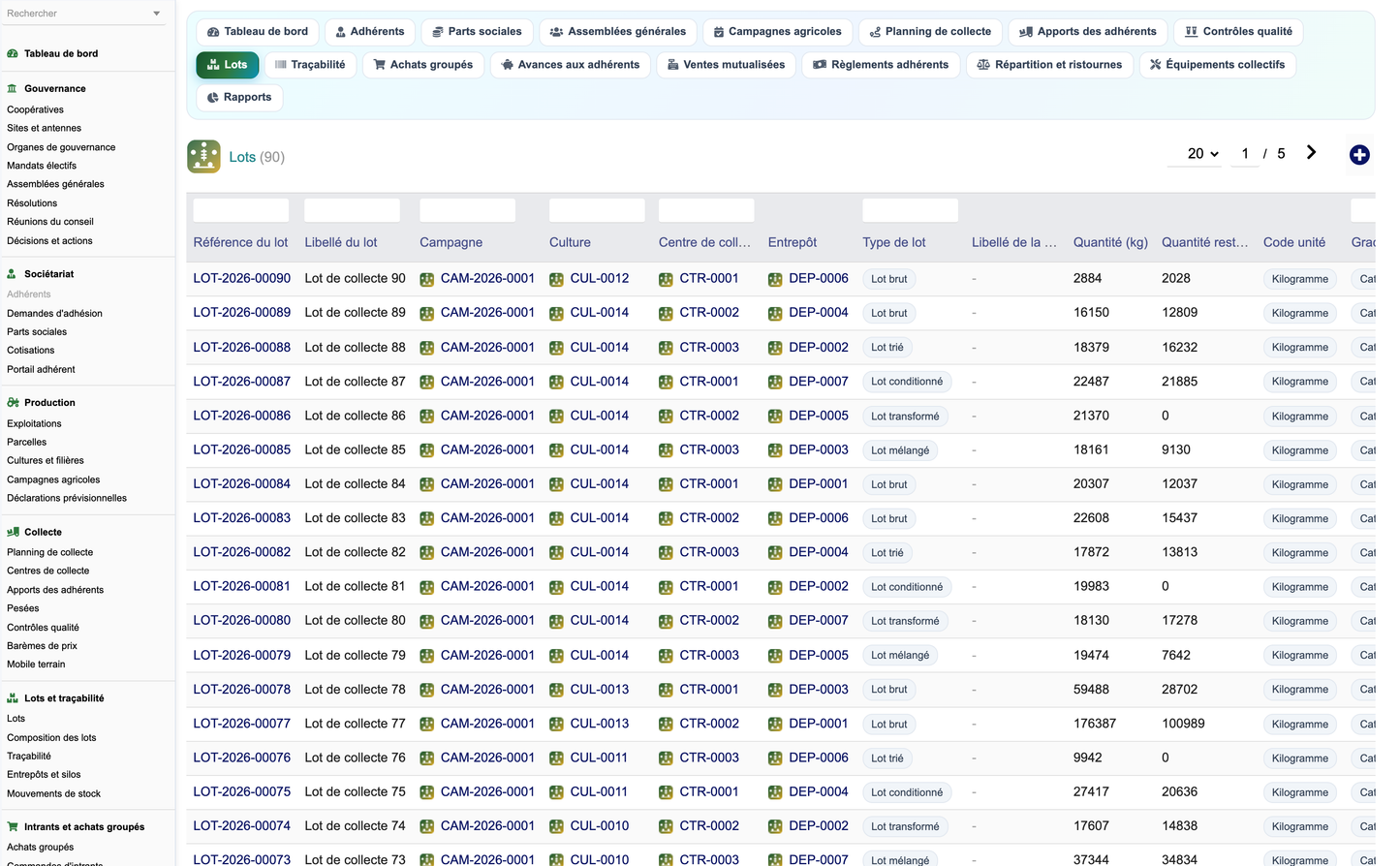Image resolution: width=1400 pixels, height=866 pixels.
Task: Click campaign icon in LOT-2026-00090 row
Action: pyautogui.click(x=426, y=279)
